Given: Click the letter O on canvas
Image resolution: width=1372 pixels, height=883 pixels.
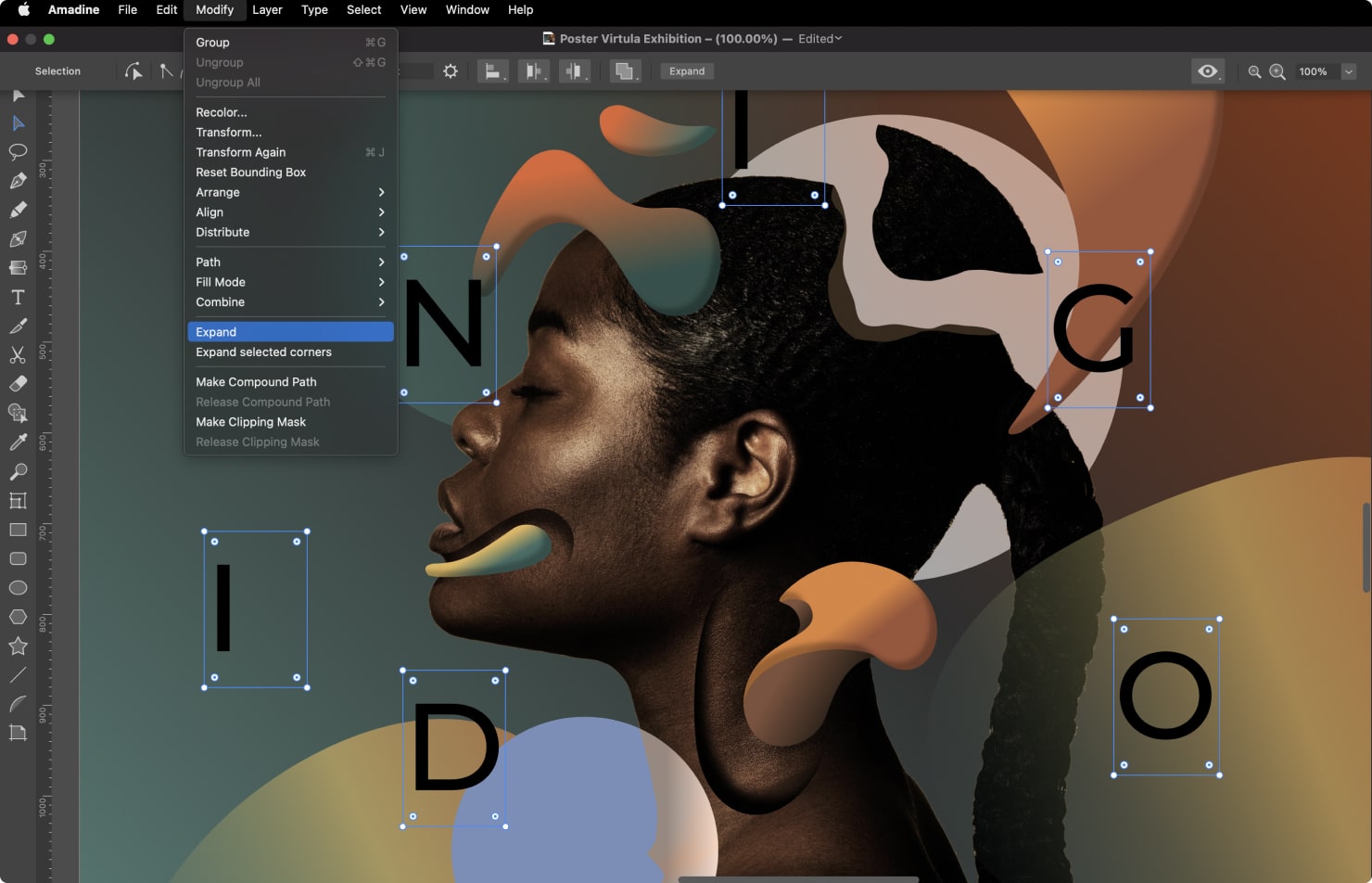Looking at the screenshot, I should click(x=1165, y=695).
